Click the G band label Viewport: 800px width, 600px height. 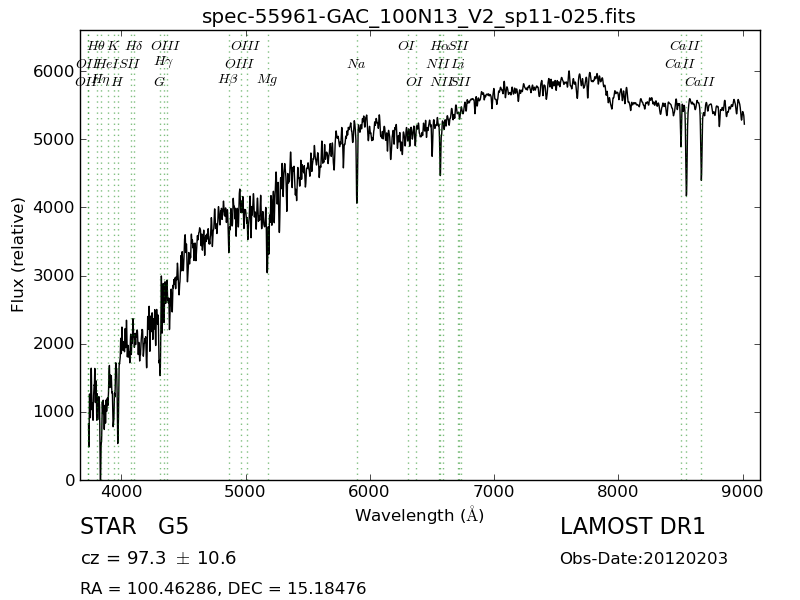click(x=159, y=82)
